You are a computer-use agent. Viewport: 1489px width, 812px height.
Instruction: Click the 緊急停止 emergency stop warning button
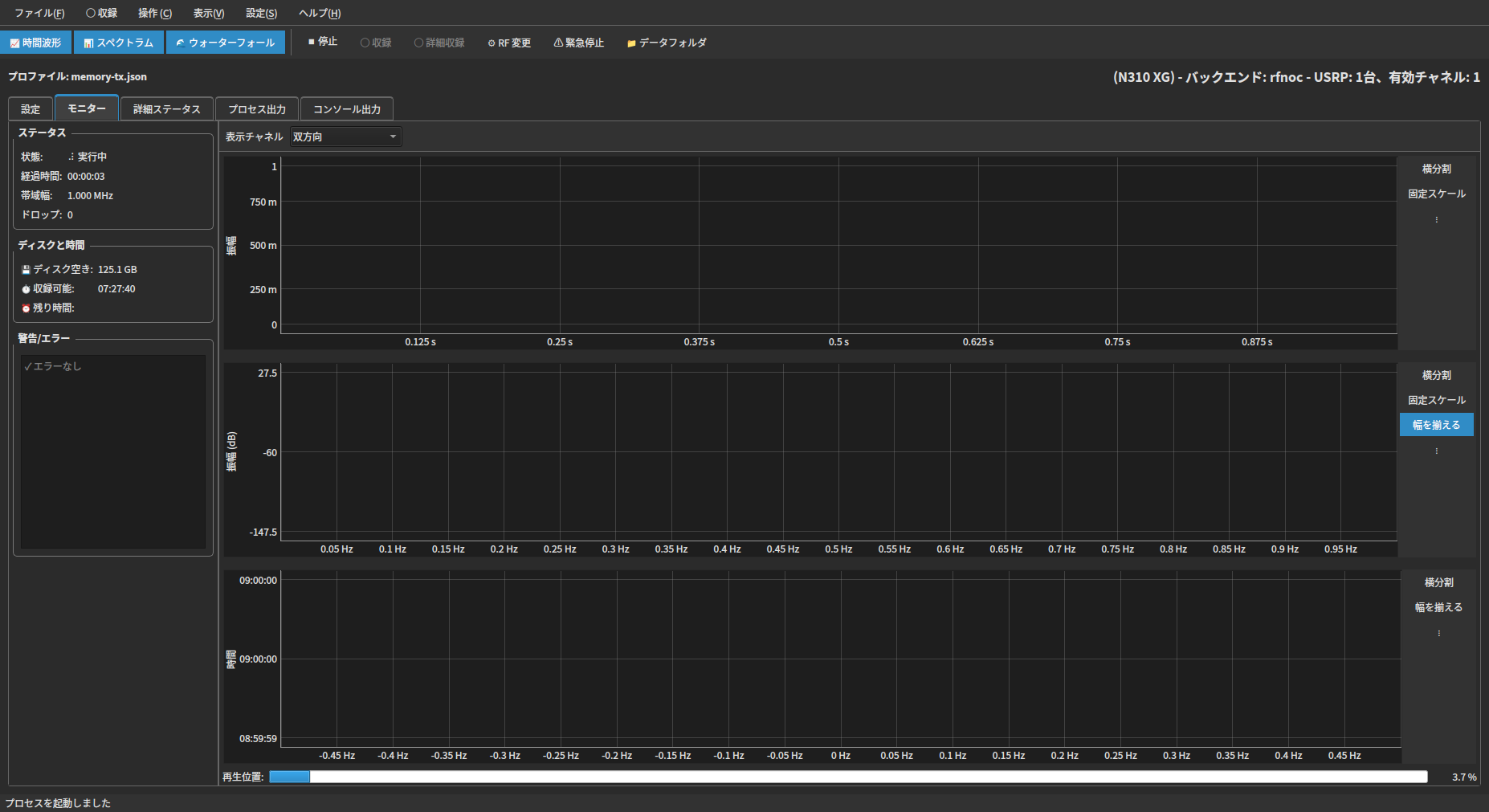click(x=579, y=43)
